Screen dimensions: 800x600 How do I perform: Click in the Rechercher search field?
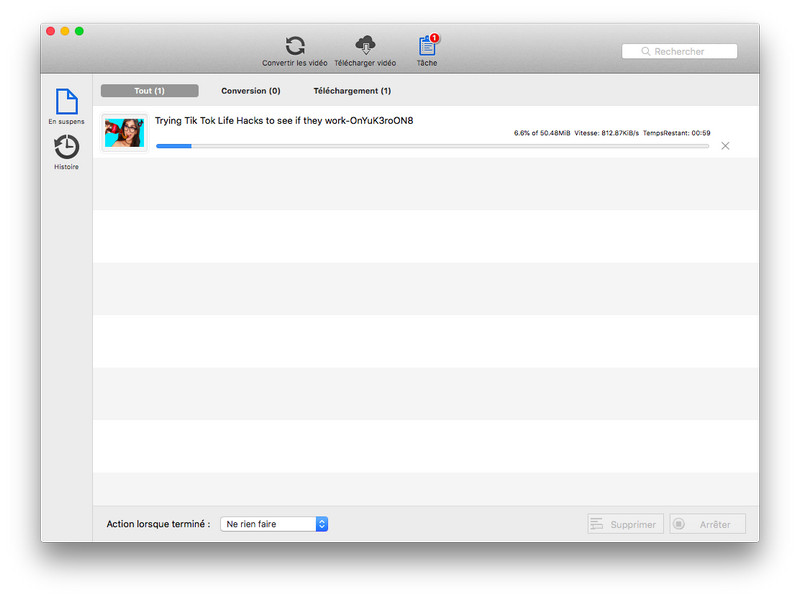[679, 52]
